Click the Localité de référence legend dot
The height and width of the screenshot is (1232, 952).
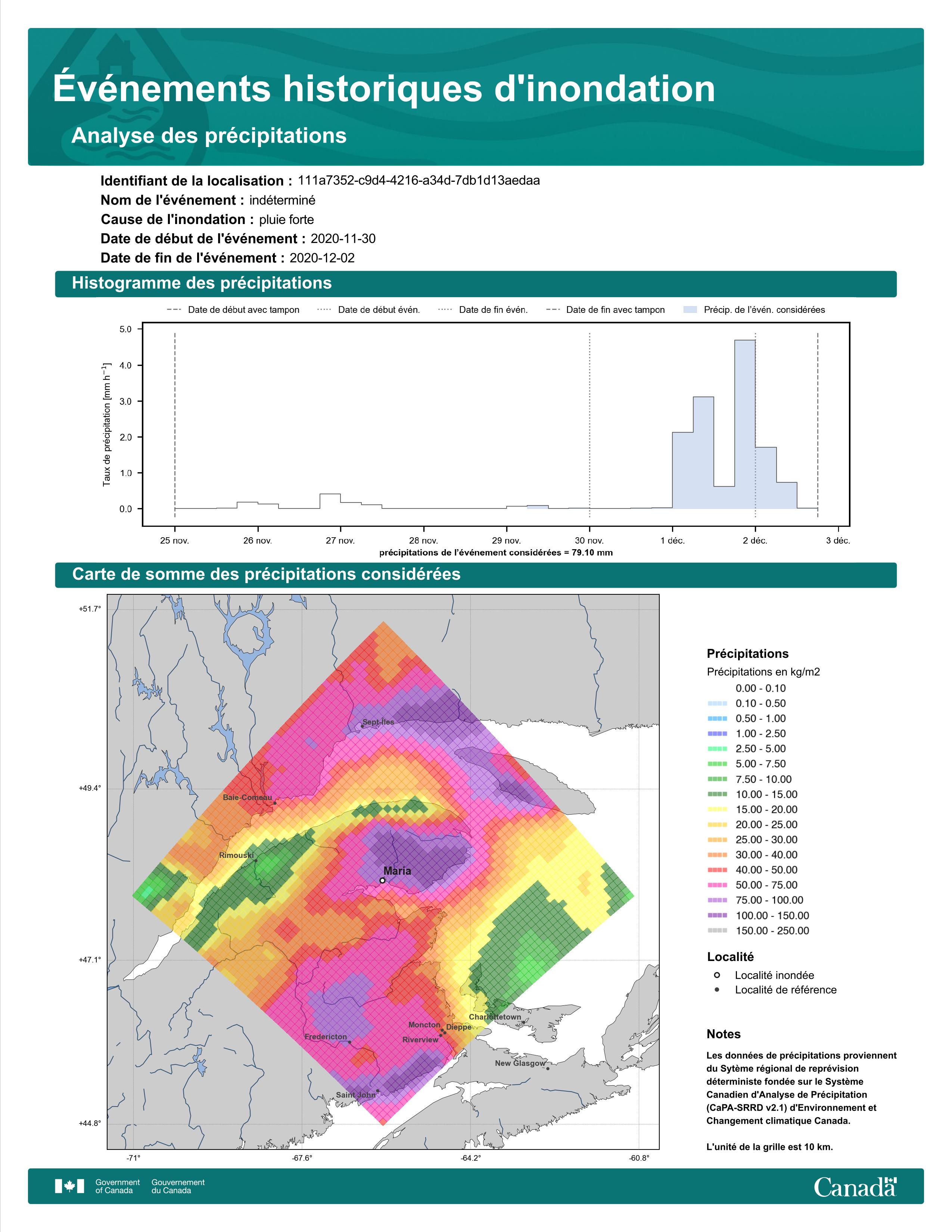[716, 989]
